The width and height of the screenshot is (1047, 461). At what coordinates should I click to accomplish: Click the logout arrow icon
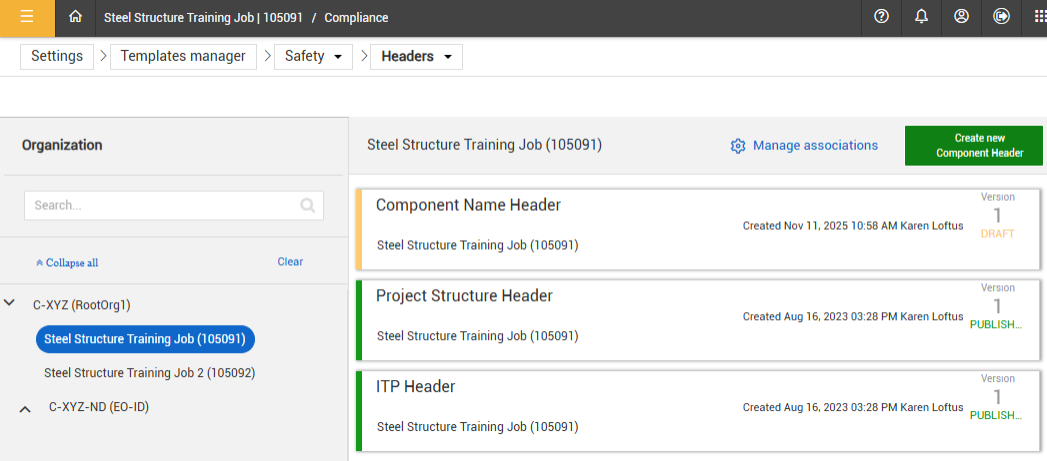[1001, 17]
